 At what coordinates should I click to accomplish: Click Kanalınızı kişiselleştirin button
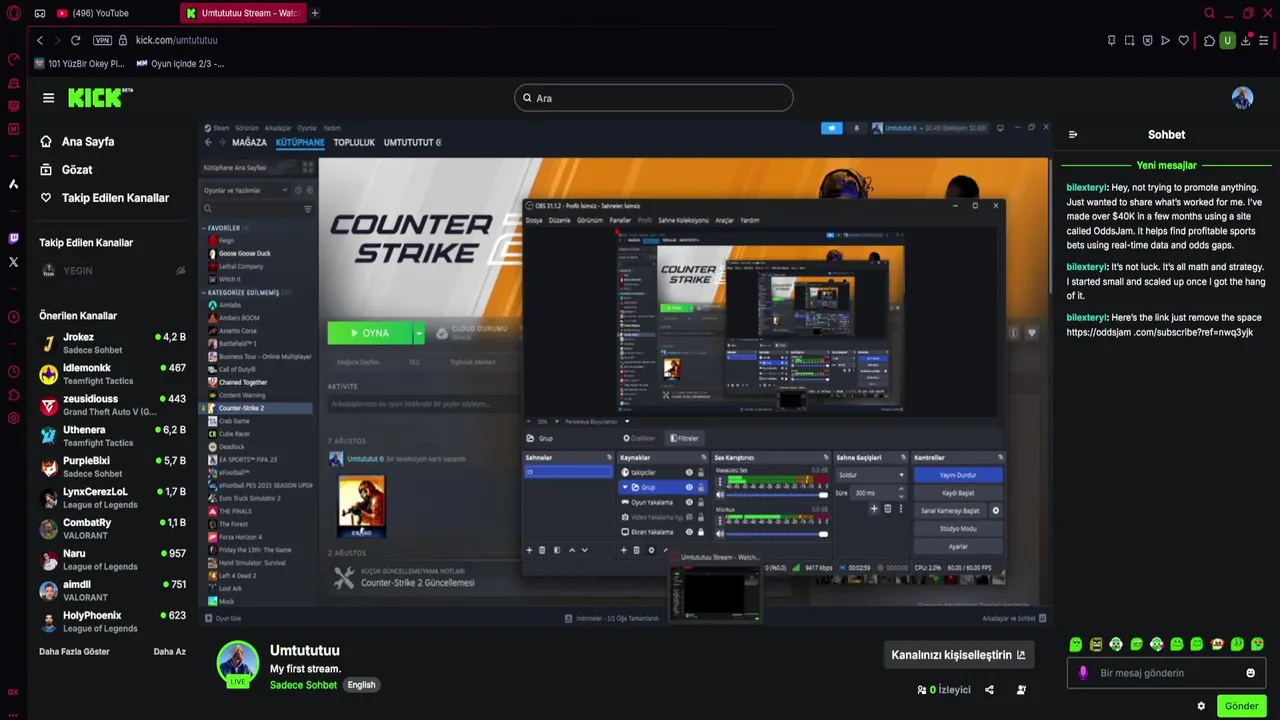click(x=958, y=655)
